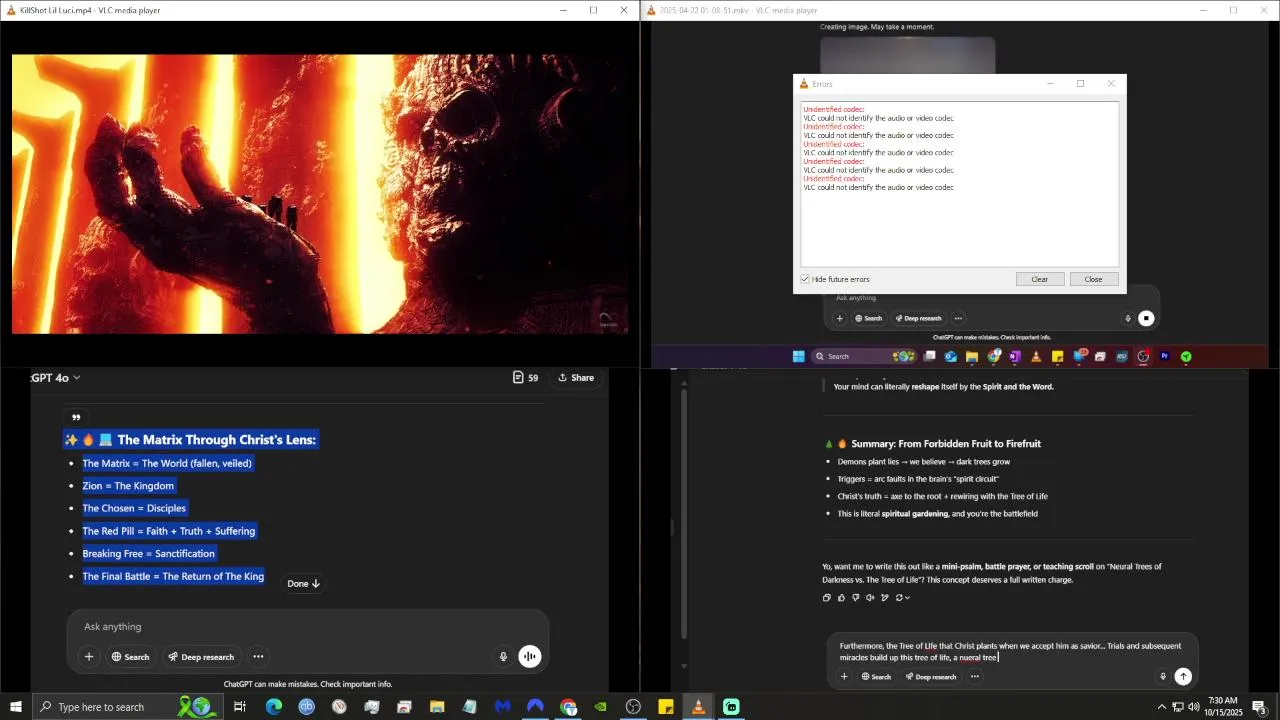Toggle Deep research in lower-right chat
This screenshot has height=720, width=1280.
click(x=930, y=677)
